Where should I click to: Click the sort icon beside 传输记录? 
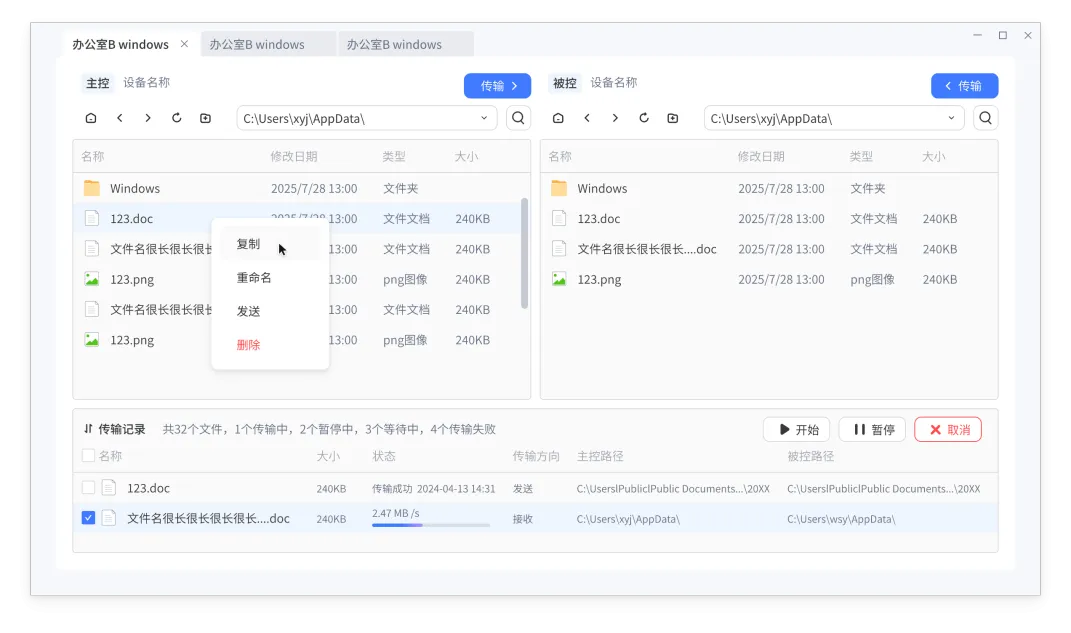pyautogui.click(x=88, y=429)
